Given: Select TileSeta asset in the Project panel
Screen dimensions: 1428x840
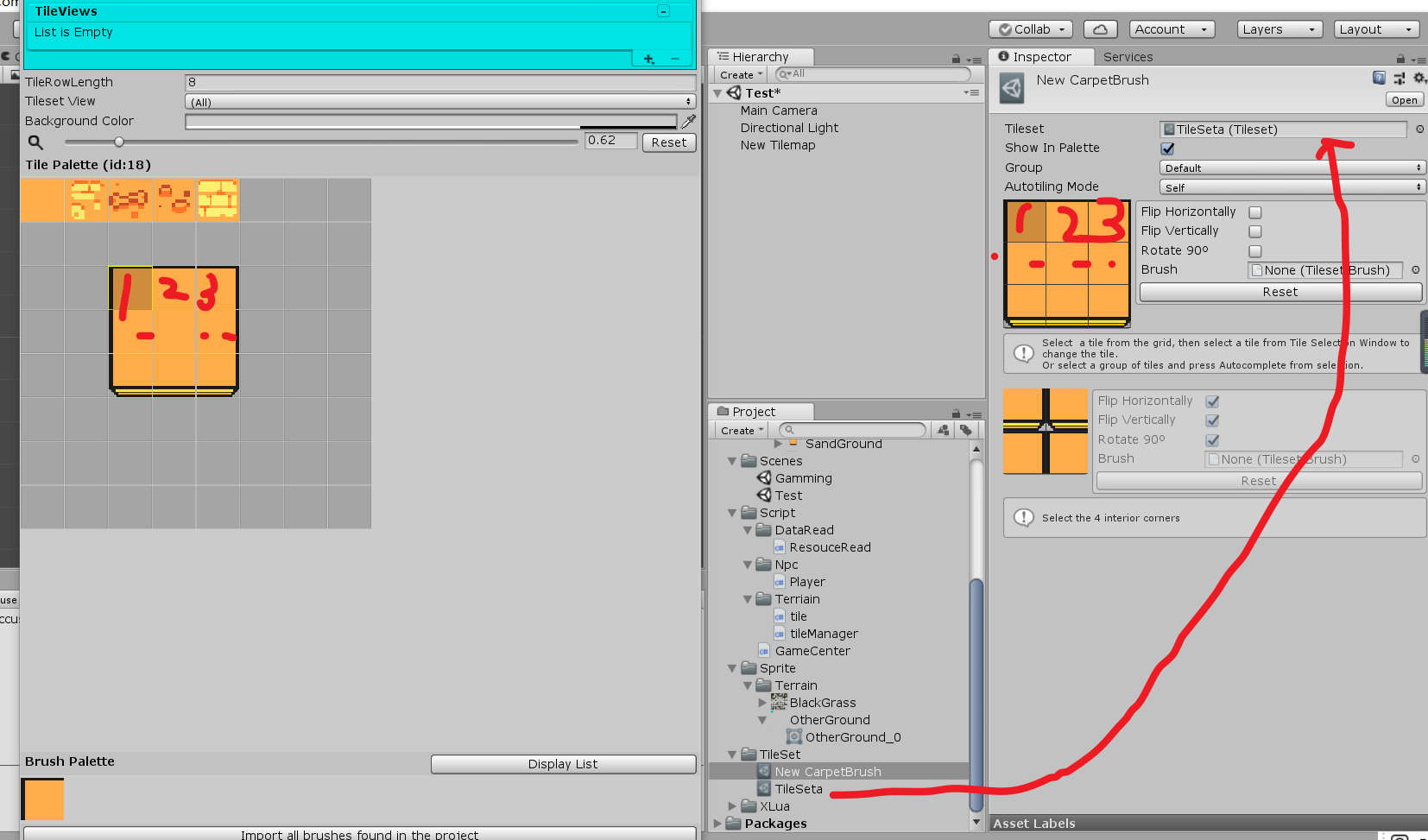Looking at the screenshot, I should click(x=799, y=788).
